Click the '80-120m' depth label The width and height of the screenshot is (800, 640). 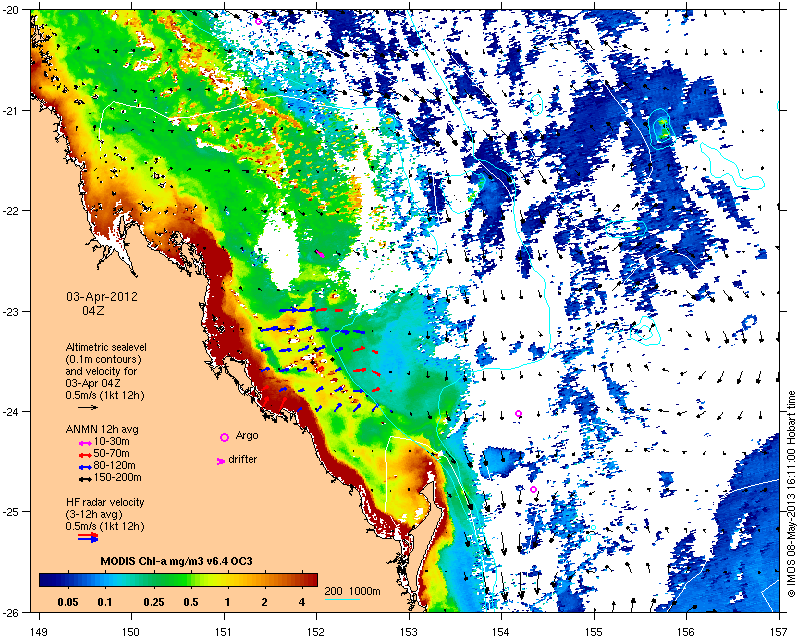[115, 465]
